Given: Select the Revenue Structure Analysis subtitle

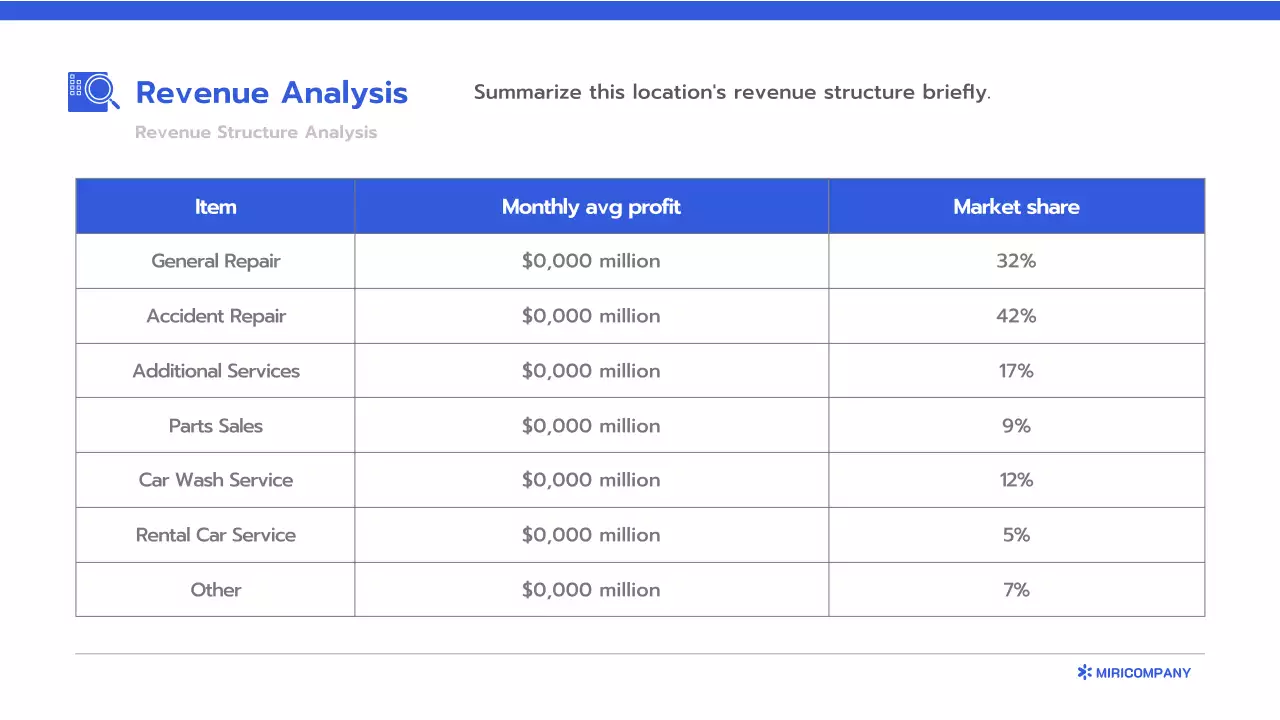Looking at the screenshot, I should [256, 133].
